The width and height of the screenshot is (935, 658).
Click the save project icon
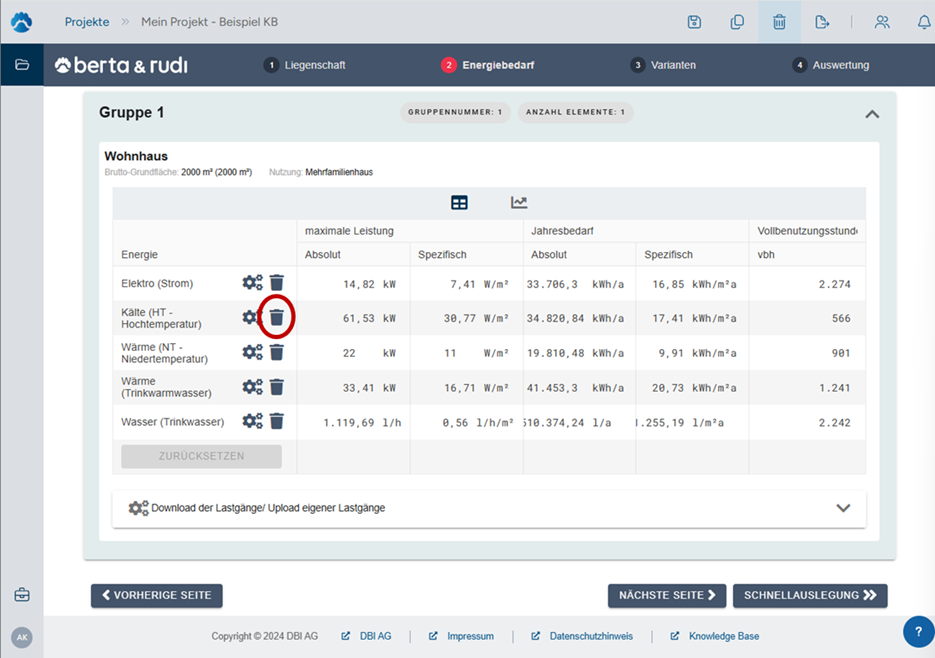(694, 22)
